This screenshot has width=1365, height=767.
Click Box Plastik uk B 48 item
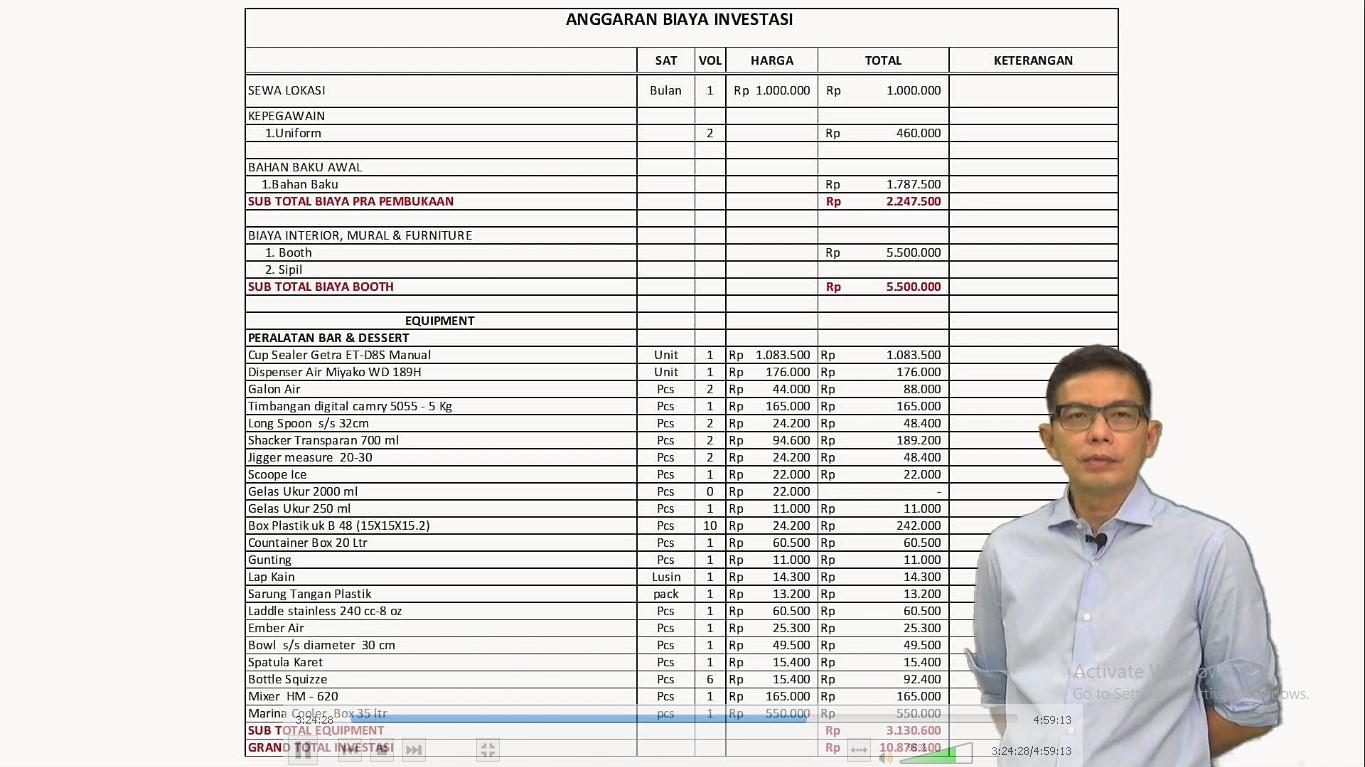pyautogui.click(x=339, y=526)
